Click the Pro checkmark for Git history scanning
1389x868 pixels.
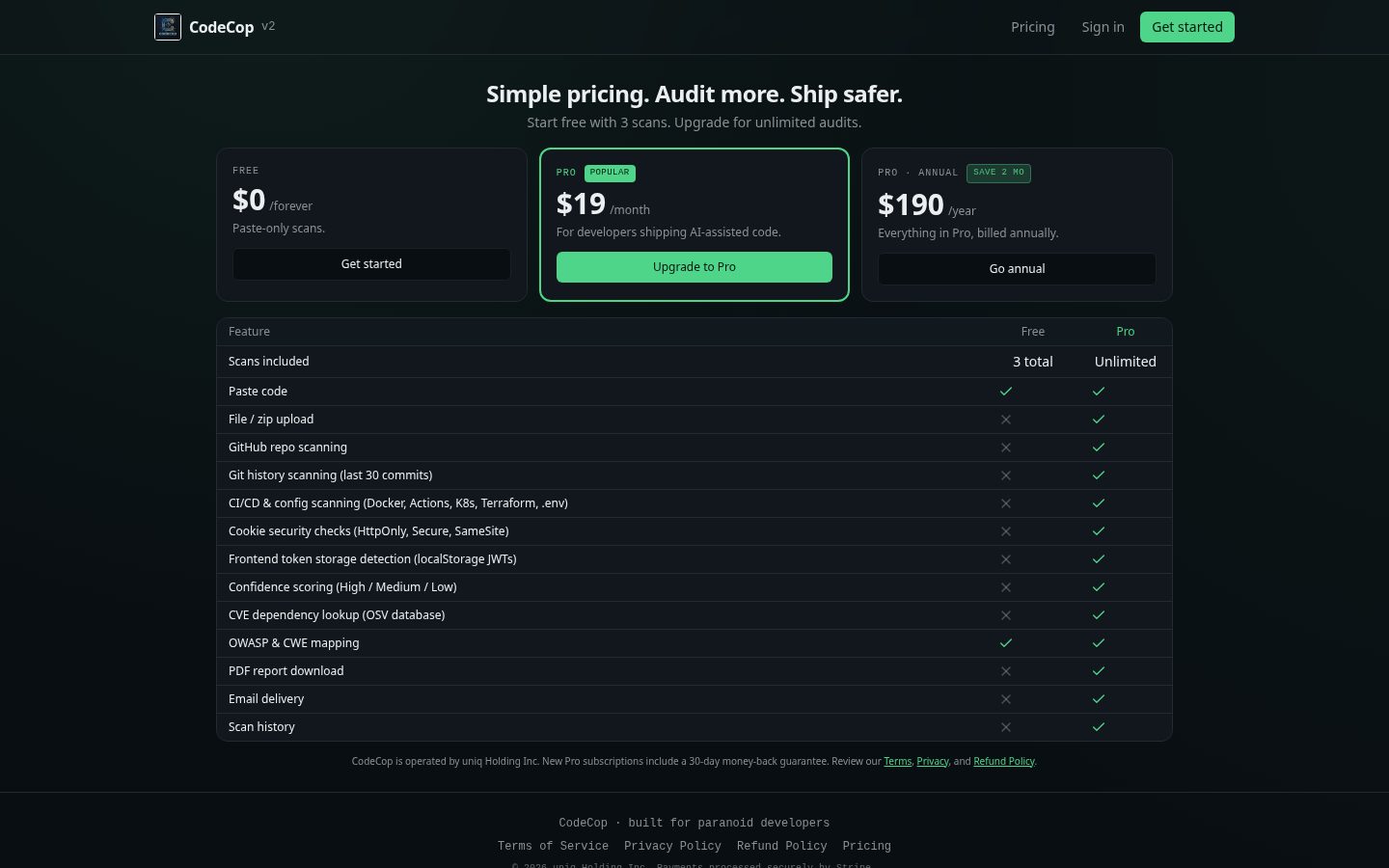point(1099,475)
